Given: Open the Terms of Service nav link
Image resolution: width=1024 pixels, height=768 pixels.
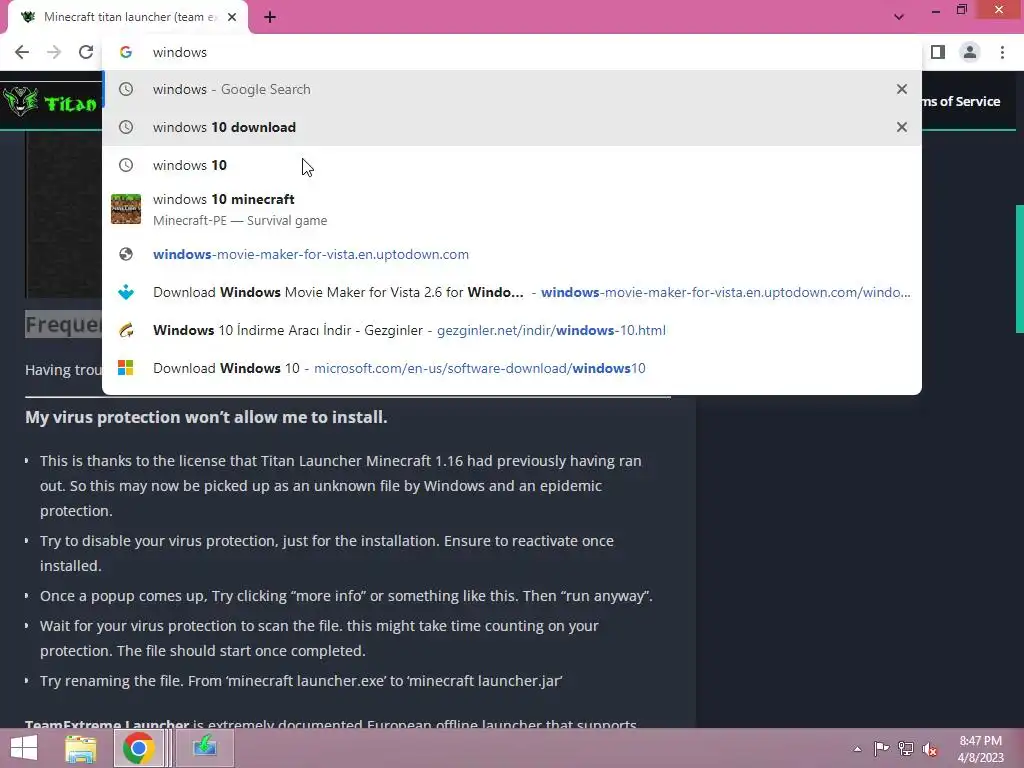Looking at the screenshot, I should point(961,101).
